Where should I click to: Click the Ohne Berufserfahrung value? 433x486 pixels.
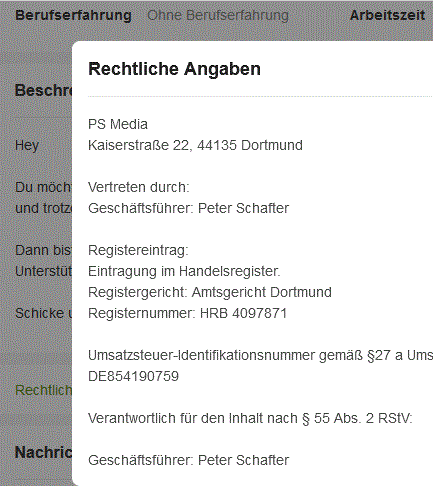(x=218, y=15)
